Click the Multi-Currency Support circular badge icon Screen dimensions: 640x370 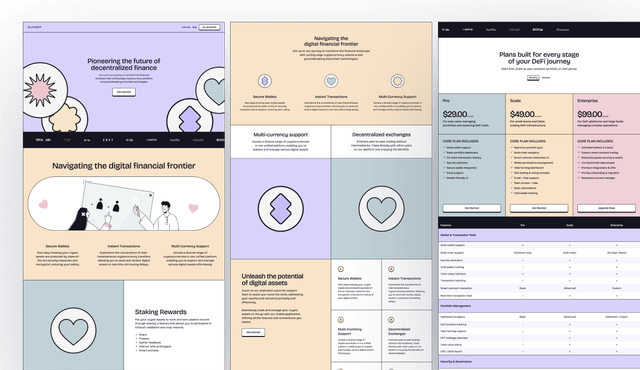[397, 81]
